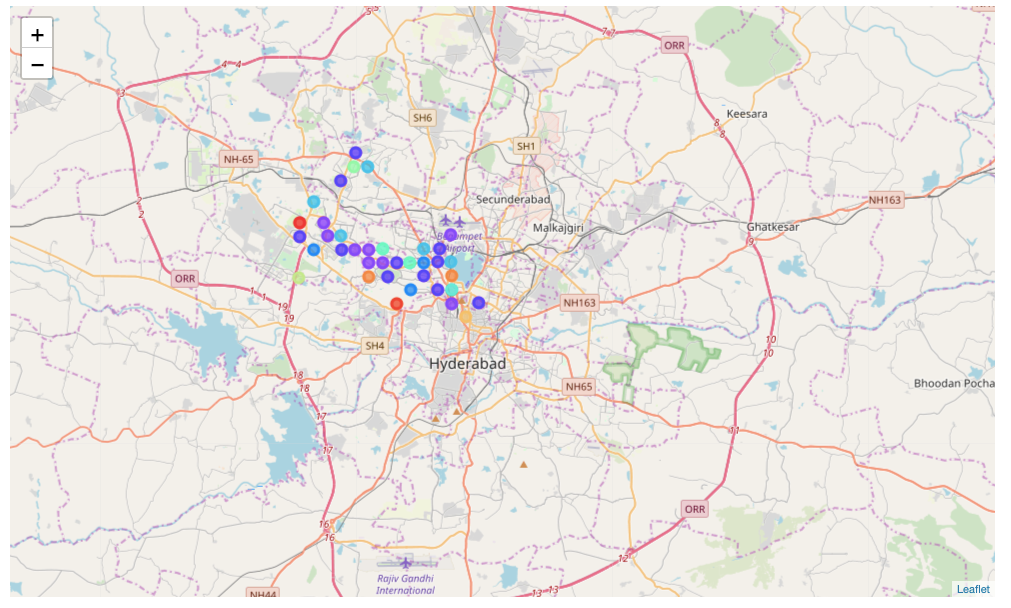Click the light-green marker on the cluster's left side

pyautogui.click(x=299, y=277)
